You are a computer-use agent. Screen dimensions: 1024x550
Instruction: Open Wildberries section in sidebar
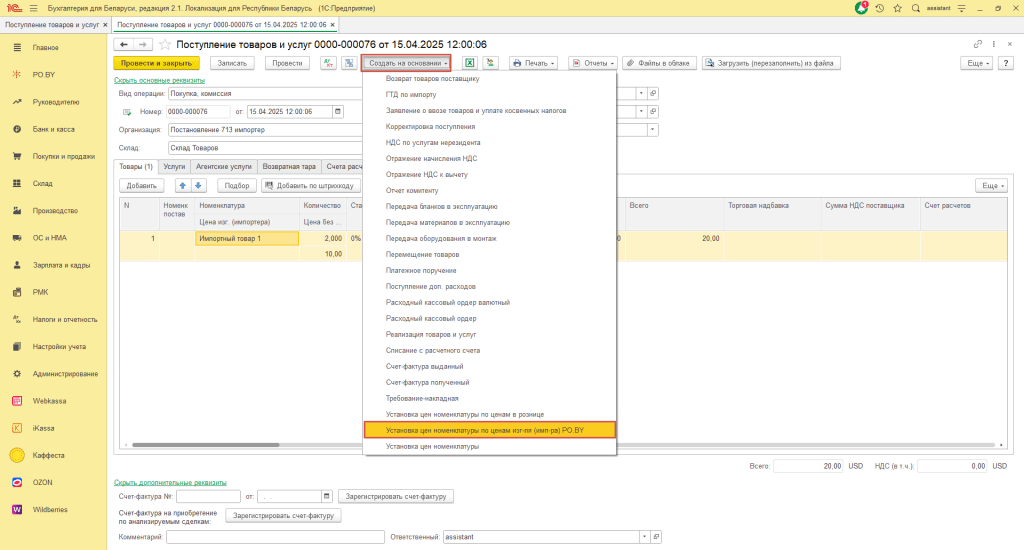coord(50,510)
